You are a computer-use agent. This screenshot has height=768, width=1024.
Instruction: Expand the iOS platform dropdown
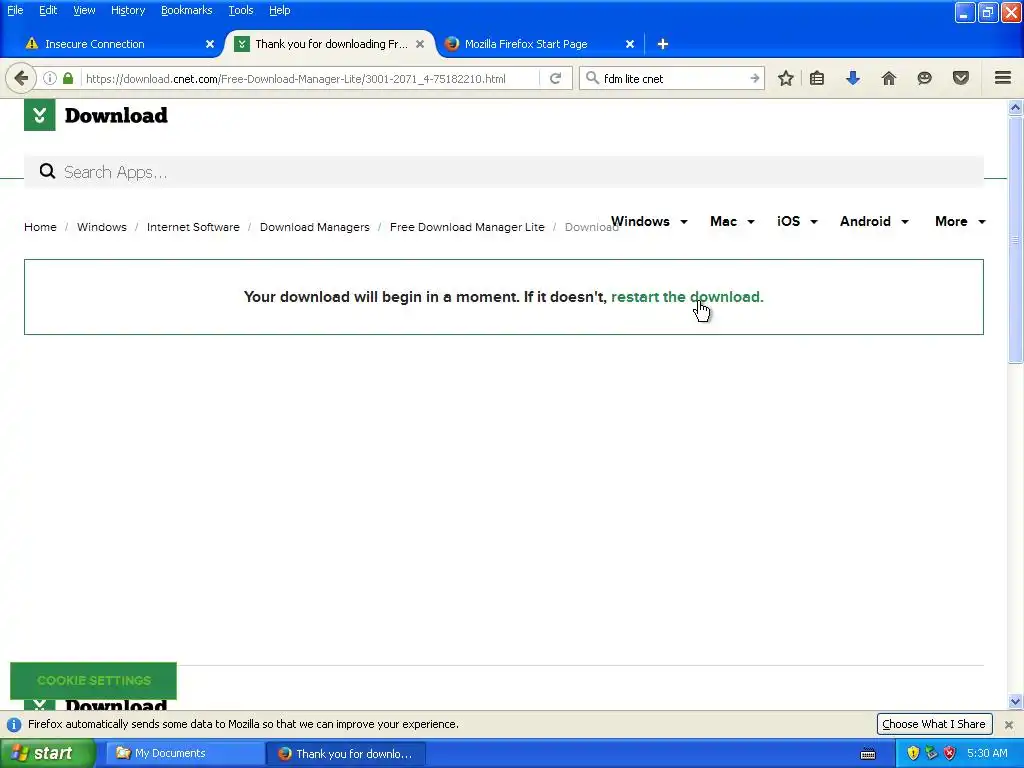797,221
